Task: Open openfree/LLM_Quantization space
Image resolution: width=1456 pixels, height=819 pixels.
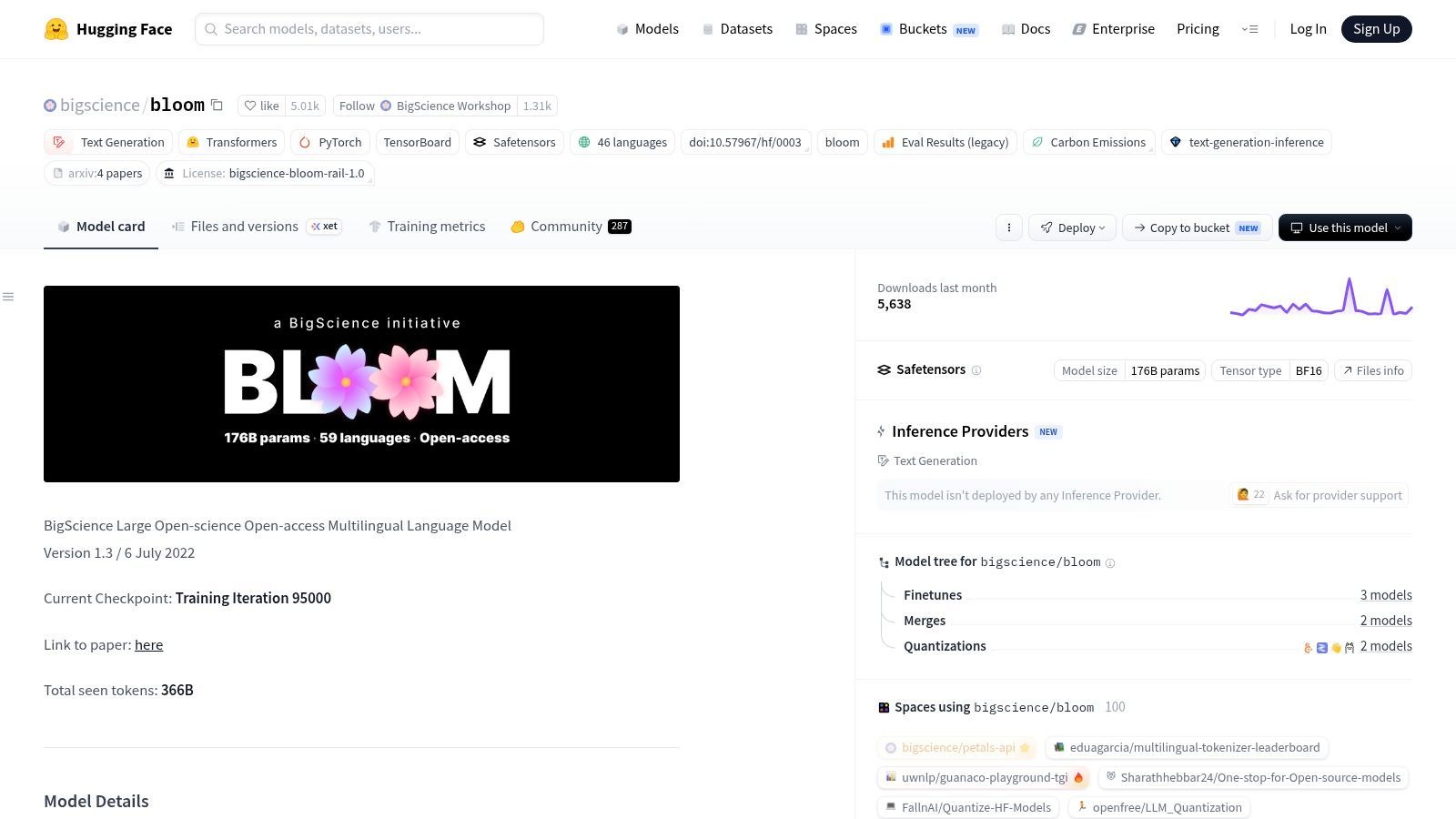Action: pos(1158,808)
